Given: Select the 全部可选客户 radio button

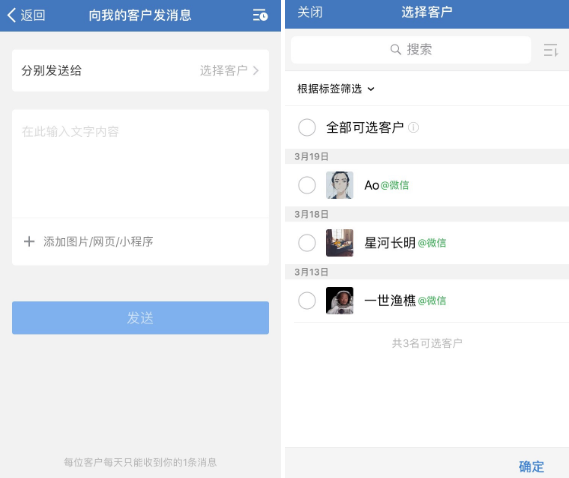Looking at the screenshot, I should pos(307,127).
